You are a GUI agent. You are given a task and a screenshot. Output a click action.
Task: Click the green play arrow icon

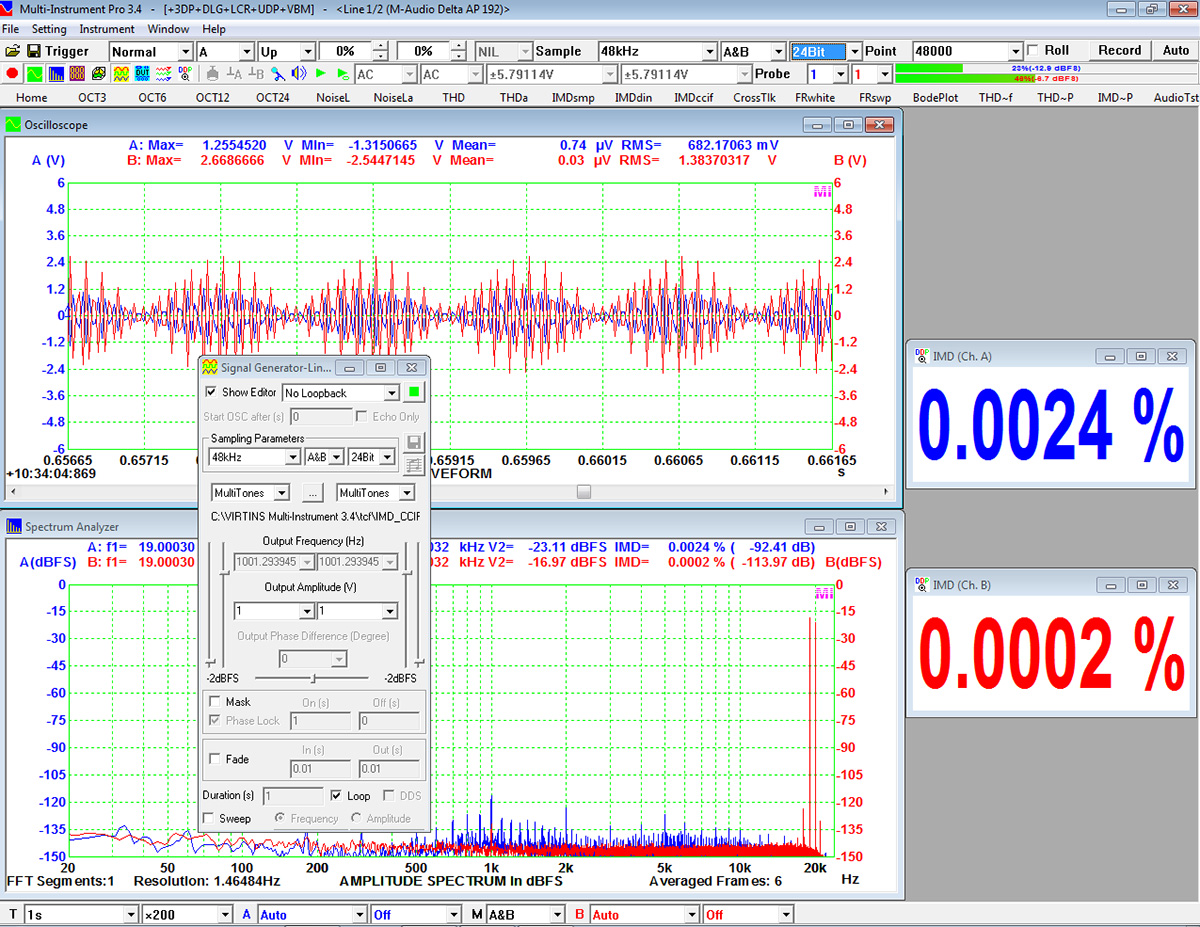(x=320, y=73)
